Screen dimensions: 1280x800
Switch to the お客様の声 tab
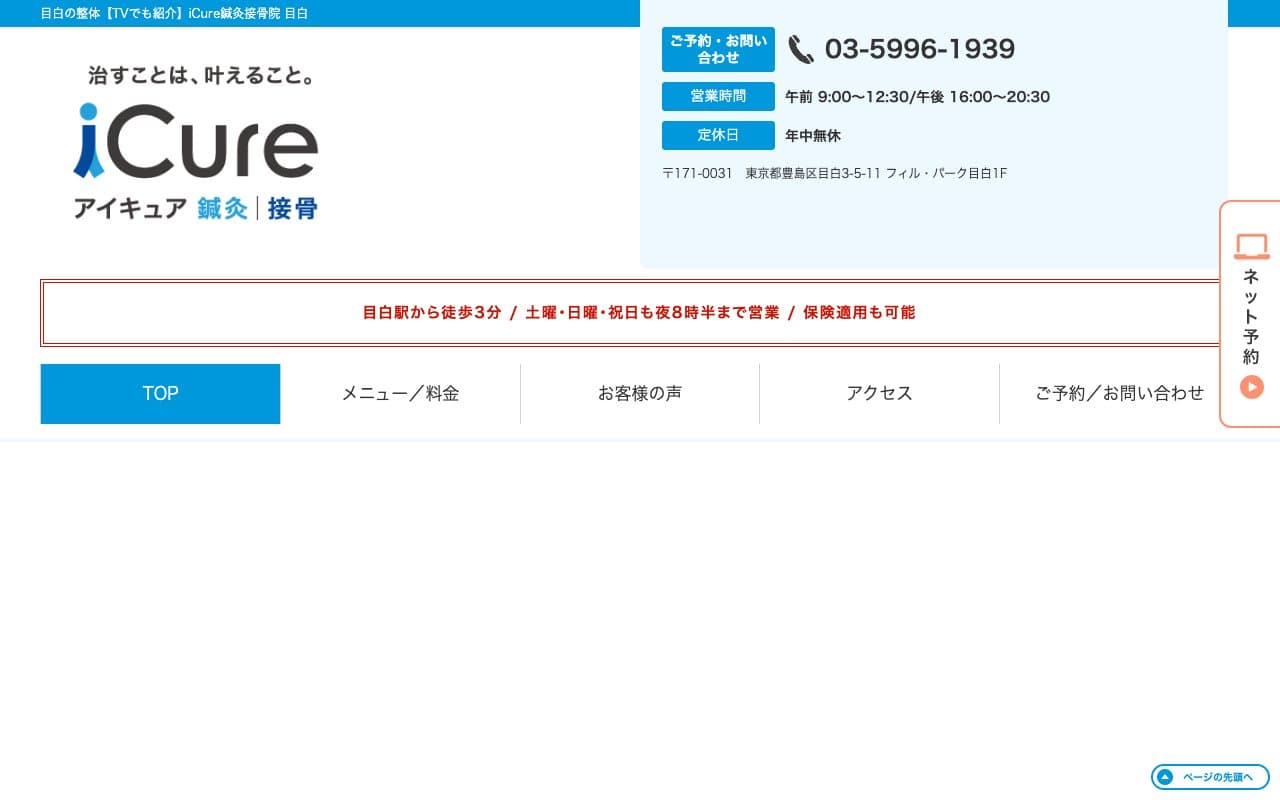pos(639,393)
